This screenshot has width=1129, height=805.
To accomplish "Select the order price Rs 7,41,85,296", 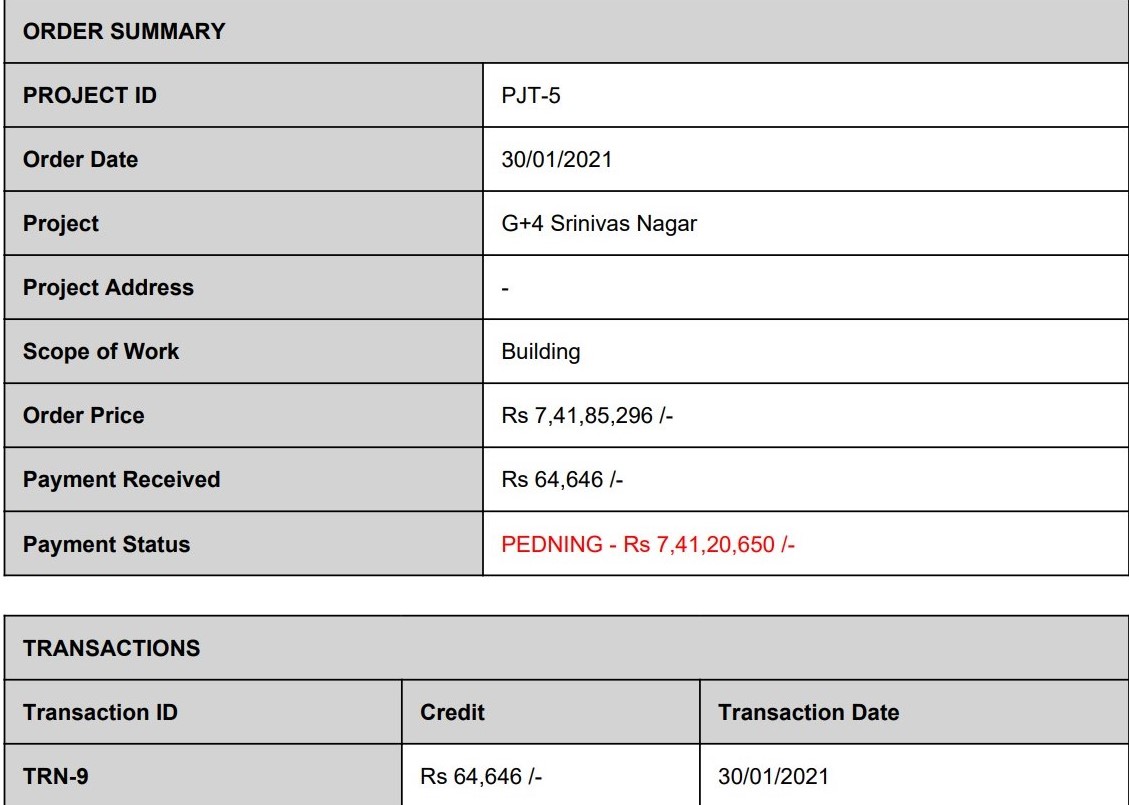I will coord(587,415).
